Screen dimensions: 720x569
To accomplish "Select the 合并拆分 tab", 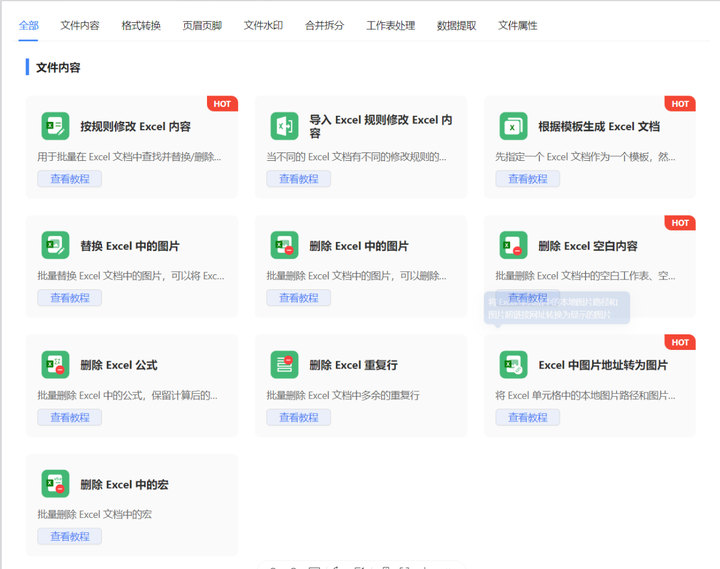I will click(x=324, y=25).
